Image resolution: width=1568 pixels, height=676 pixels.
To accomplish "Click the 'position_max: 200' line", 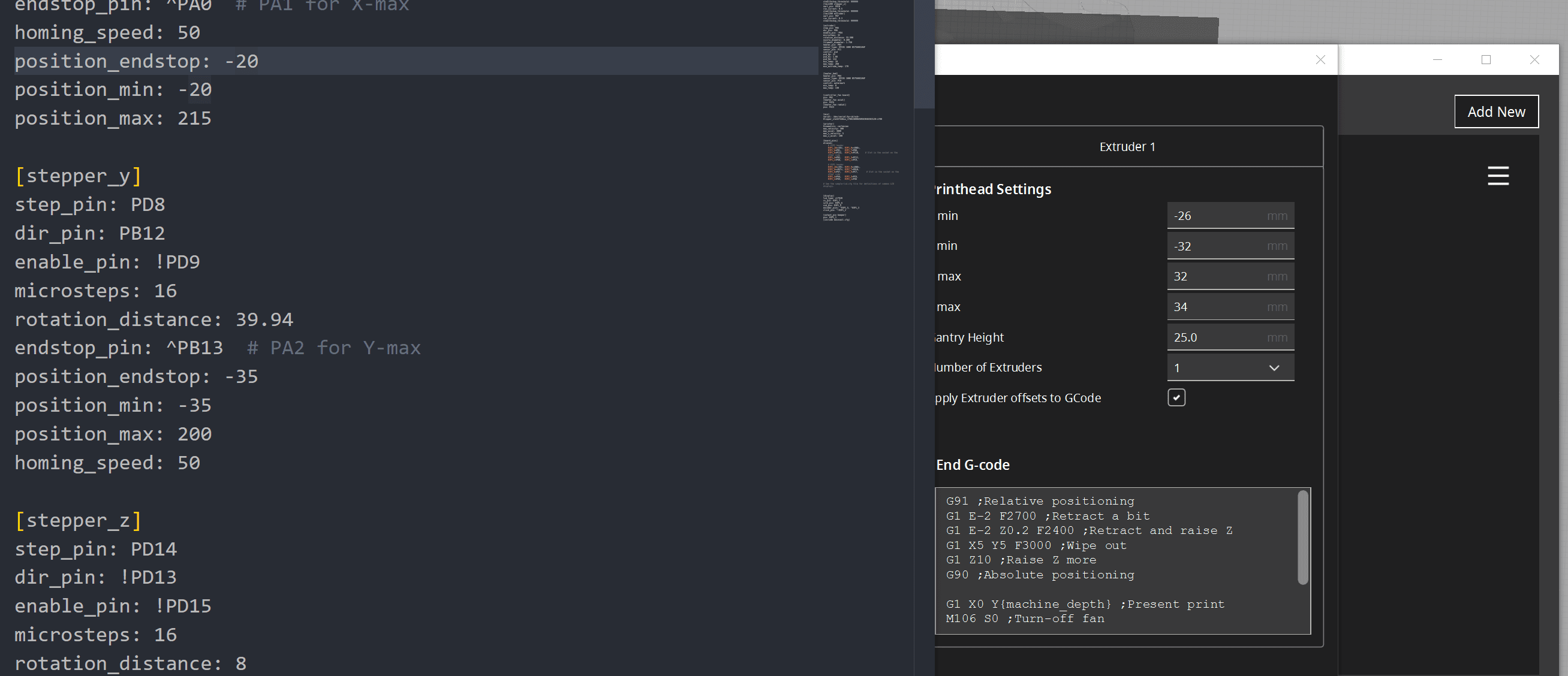I will click(113, 434).
